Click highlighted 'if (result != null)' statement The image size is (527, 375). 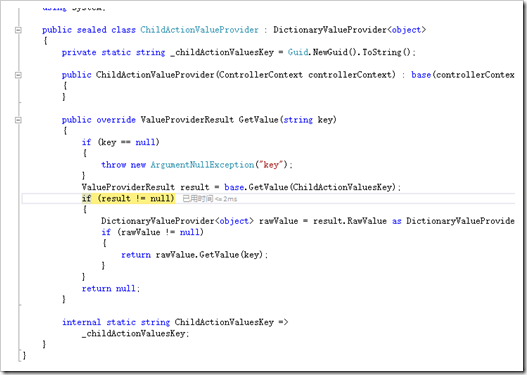128,199
